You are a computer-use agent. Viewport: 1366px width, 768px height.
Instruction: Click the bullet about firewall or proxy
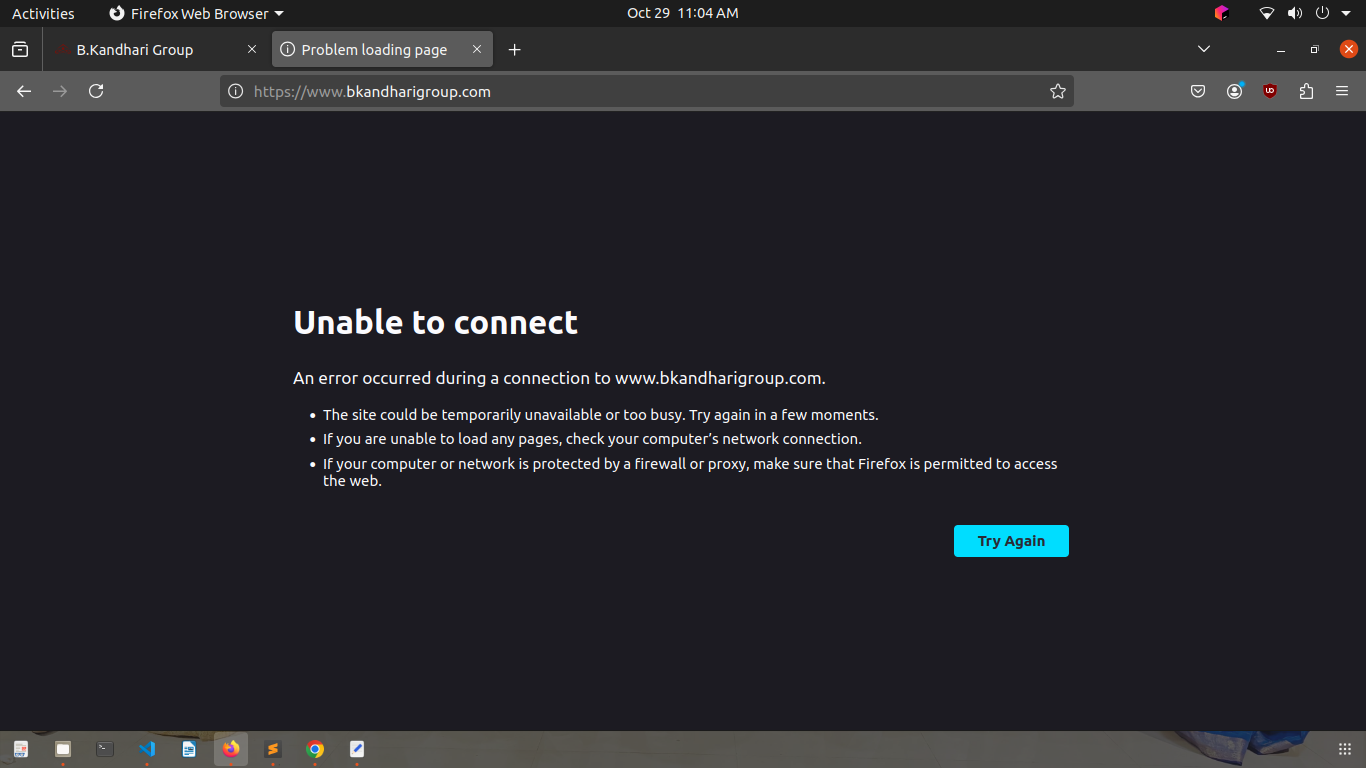pyautogui.click(x=690, y=472)
